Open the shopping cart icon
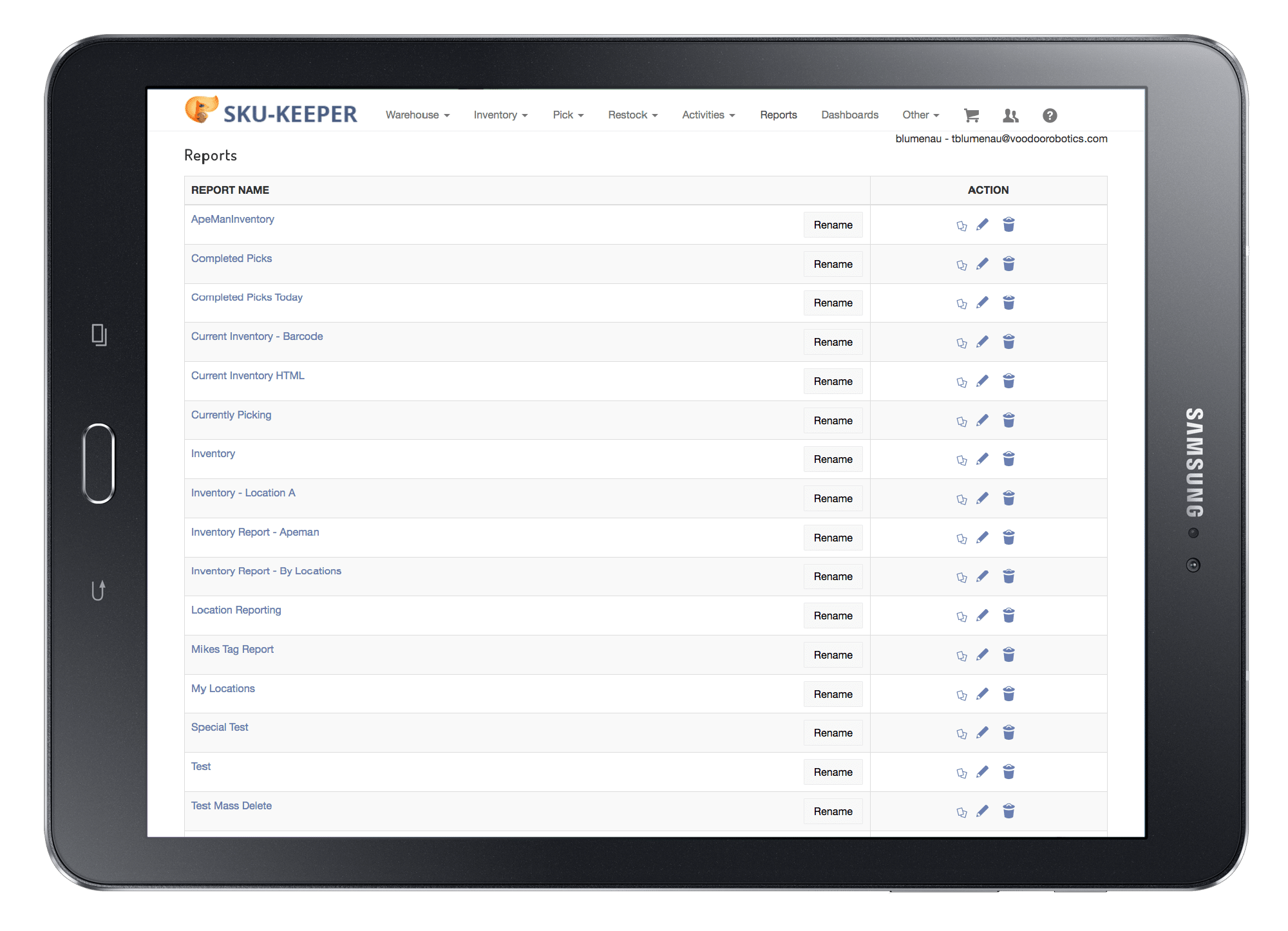Image resolution: width=1288 pixels, height=931 pixels. [x=972, y=115]
